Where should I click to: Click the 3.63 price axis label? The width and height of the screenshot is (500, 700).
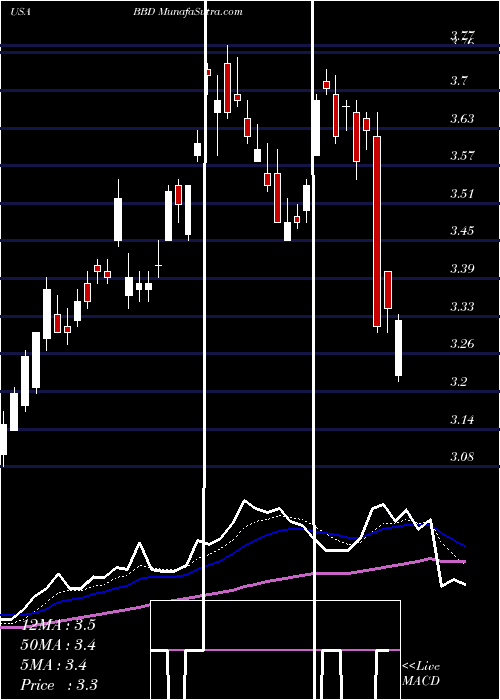[462, 118]
